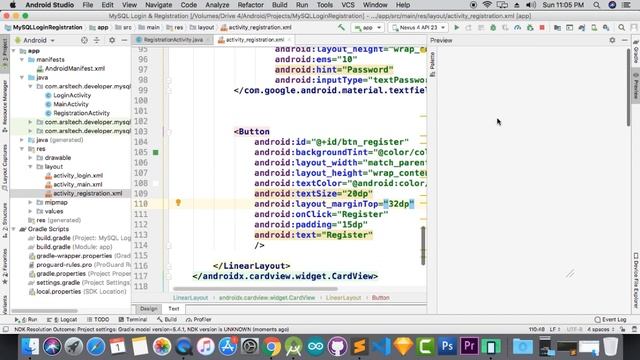Expand the values folder
The image size is (640, 360).
pyautogui.click(x=30, y=211)
